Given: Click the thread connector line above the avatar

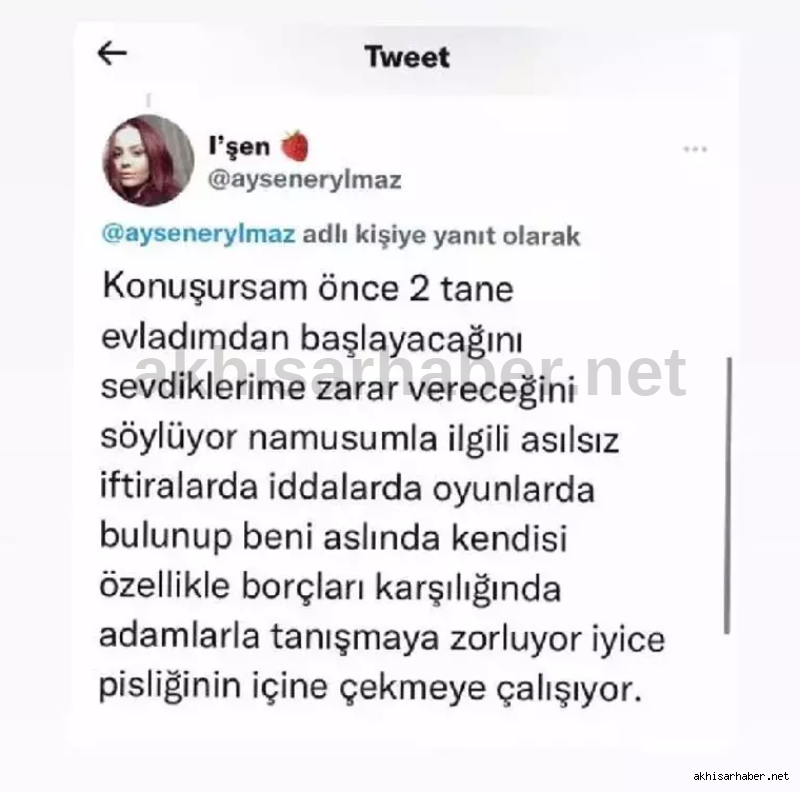Looking at the screenshot, I should [148, 101].
